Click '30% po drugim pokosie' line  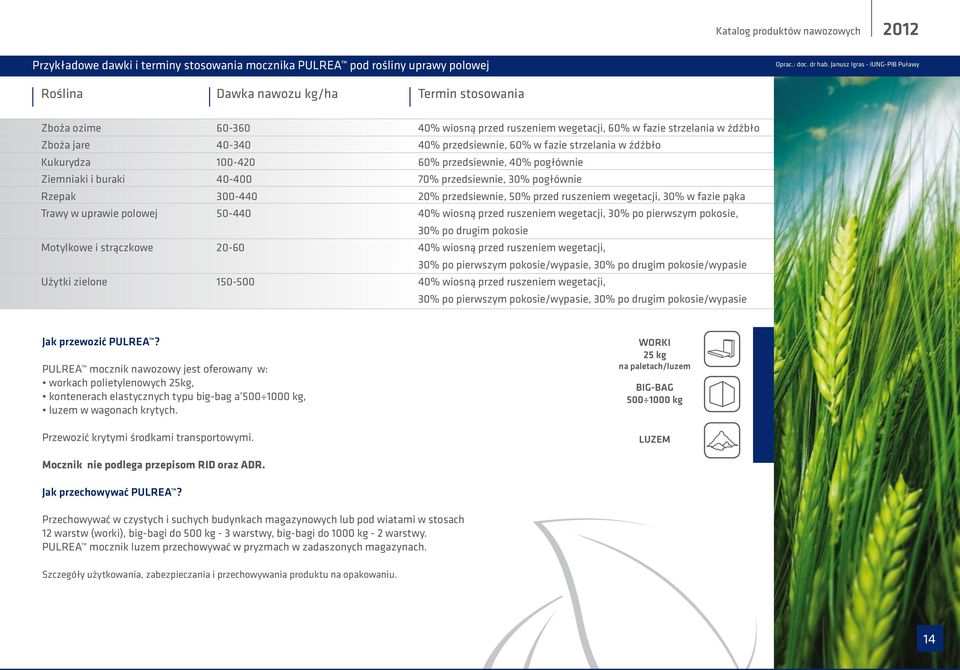tap(473, 231)
